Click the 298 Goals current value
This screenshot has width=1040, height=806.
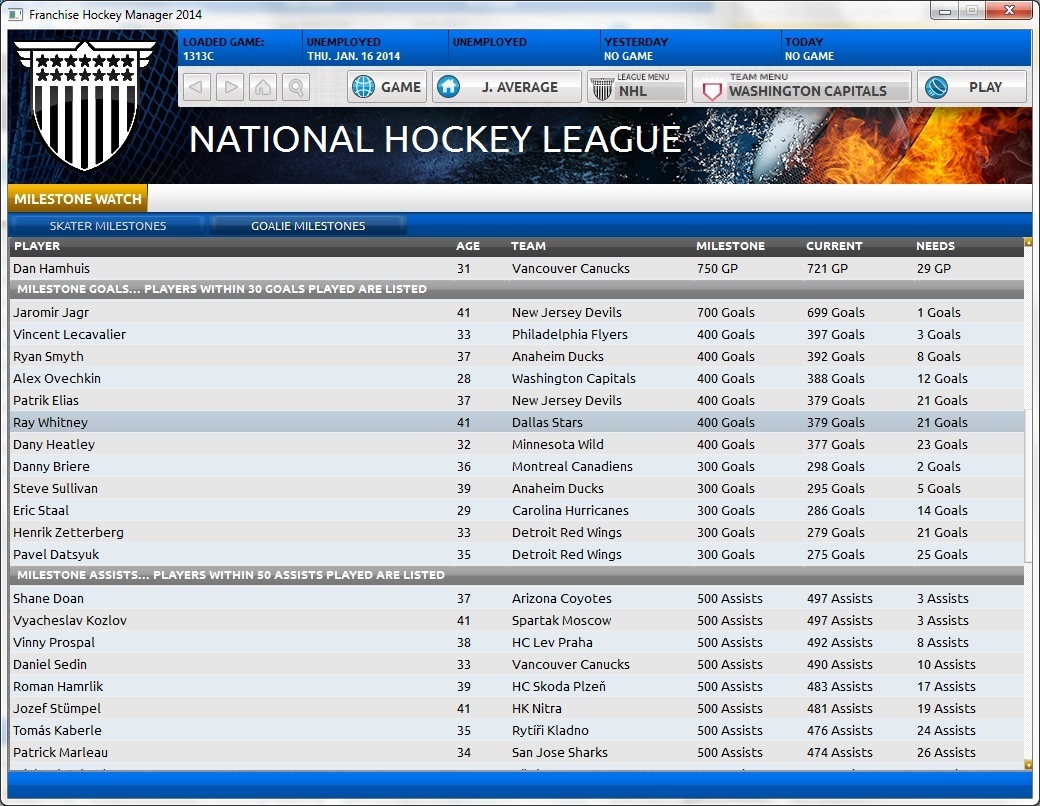click(x=835, y=466)
